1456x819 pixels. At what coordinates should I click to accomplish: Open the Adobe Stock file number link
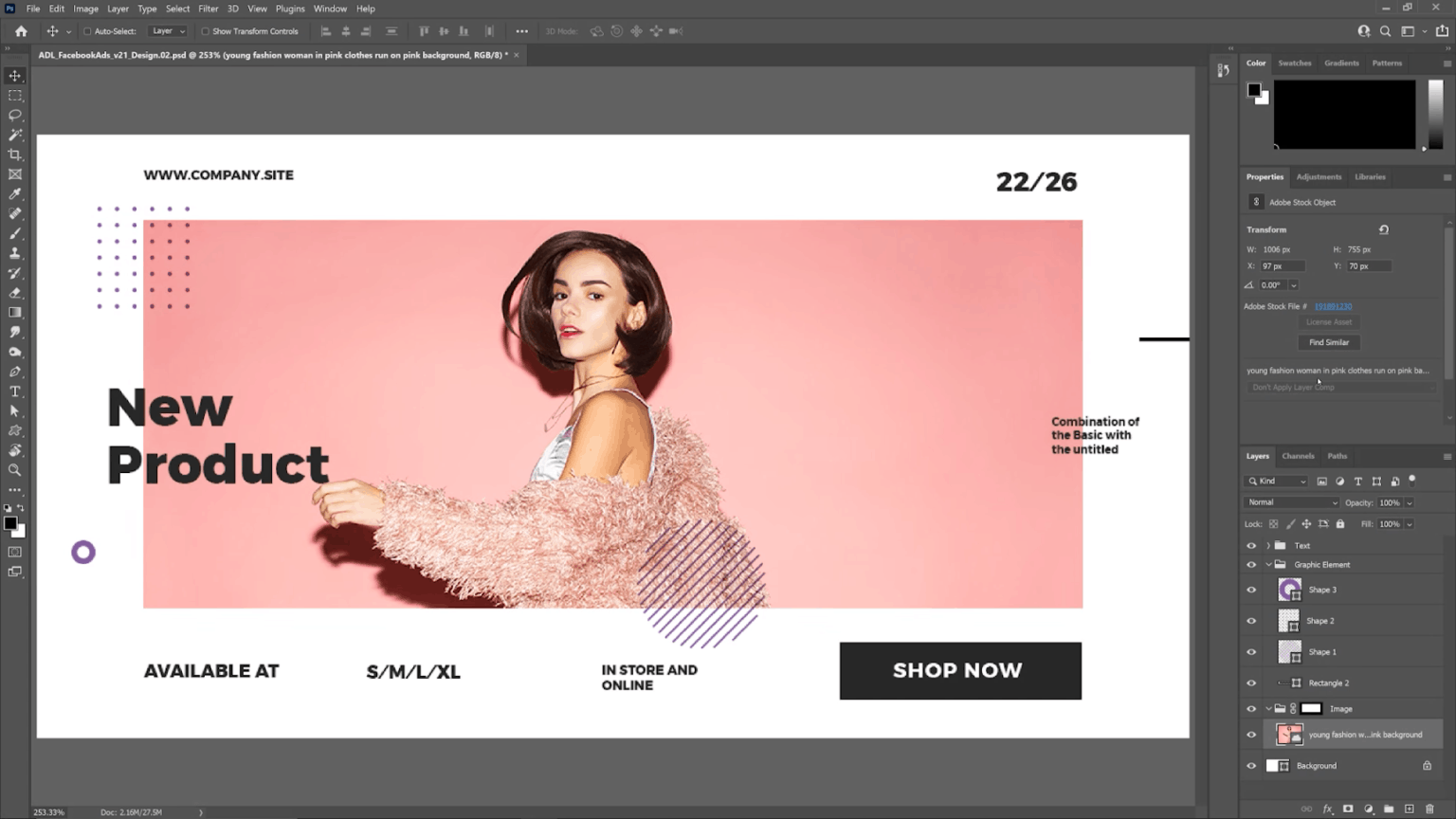1333,306
